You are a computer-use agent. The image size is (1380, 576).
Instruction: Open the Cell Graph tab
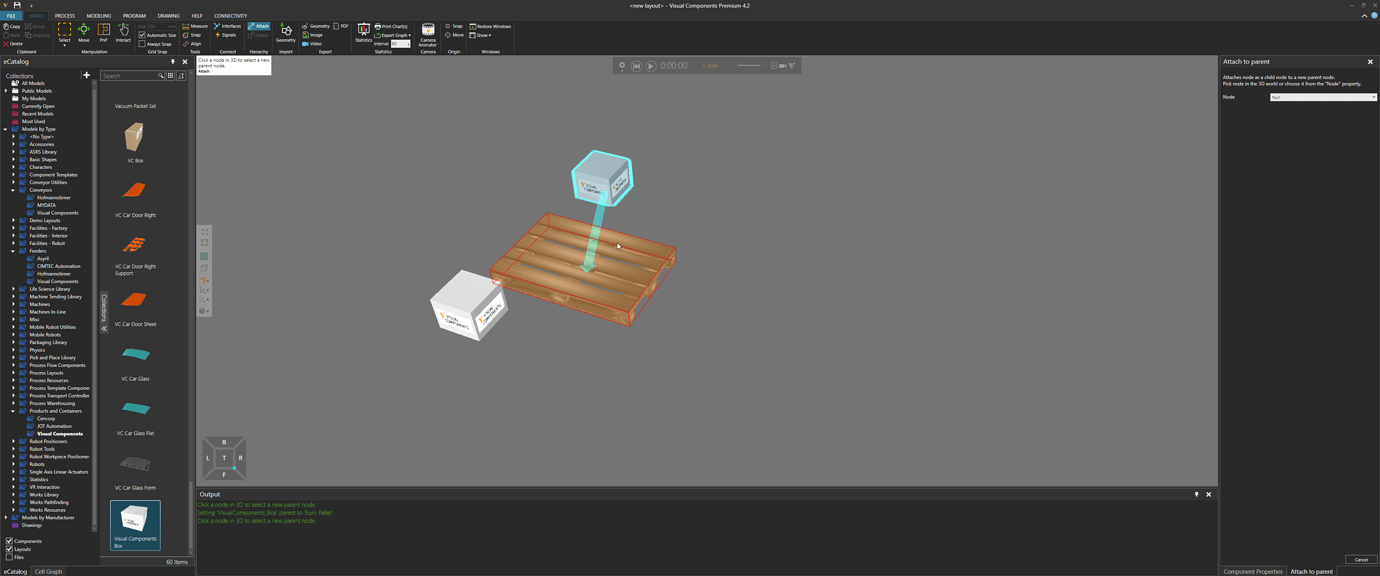pos(48,571)
